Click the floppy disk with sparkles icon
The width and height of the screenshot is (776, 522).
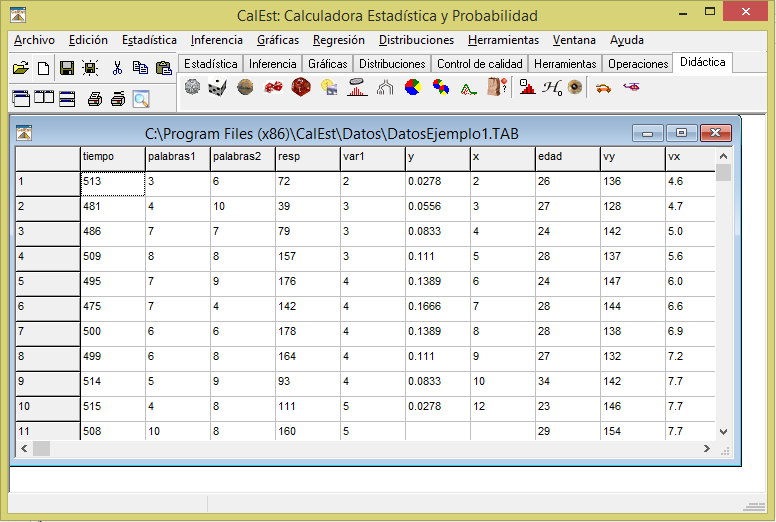point(90,68)
